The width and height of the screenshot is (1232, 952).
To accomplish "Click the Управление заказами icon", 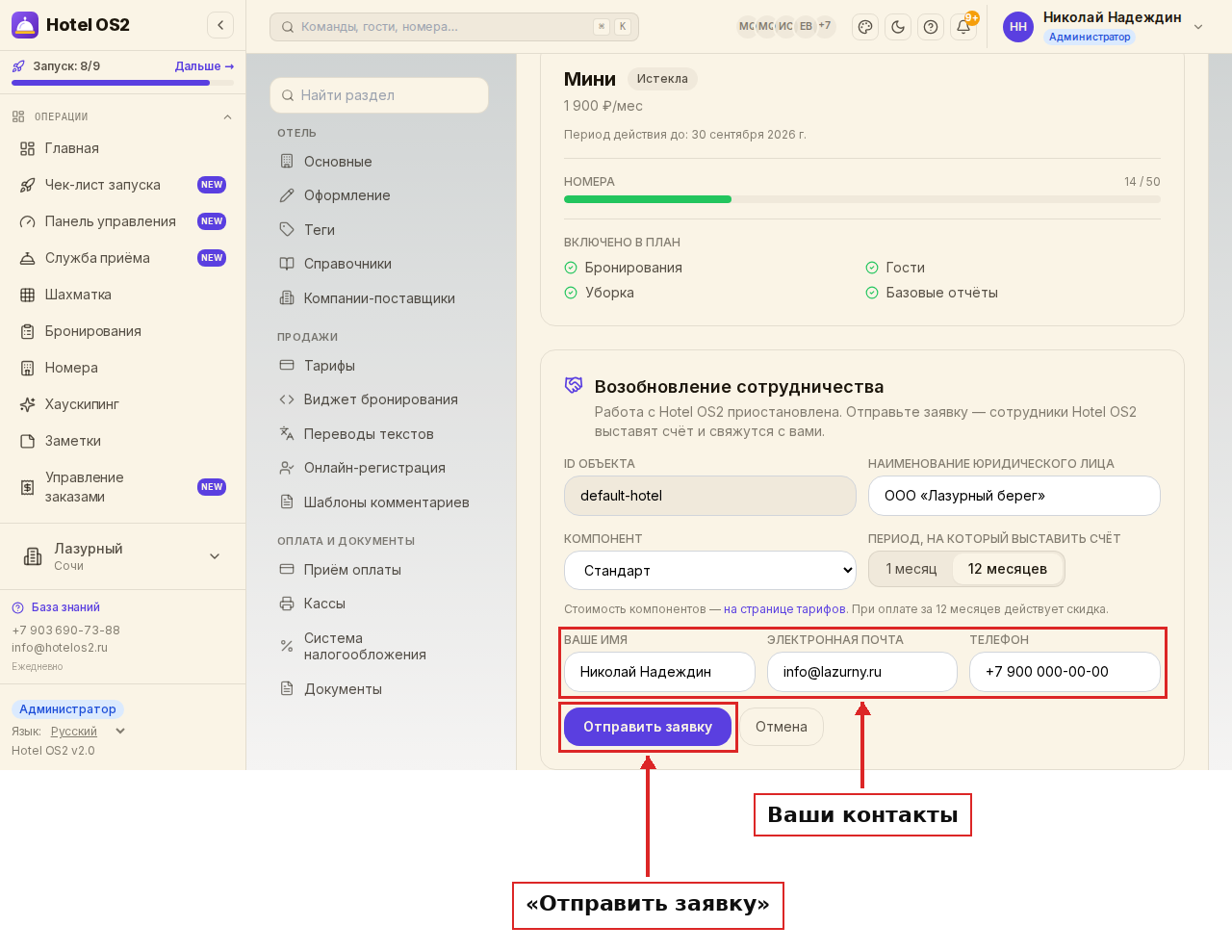I will [x=28, y=487].
